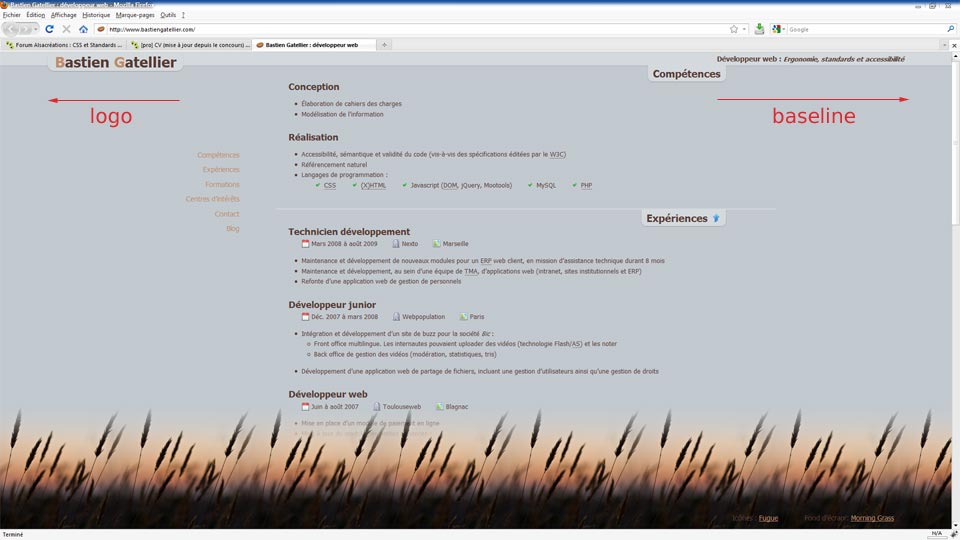Go to Compétences in the side navigation
The image size is (960, 540).
point(218,155)
